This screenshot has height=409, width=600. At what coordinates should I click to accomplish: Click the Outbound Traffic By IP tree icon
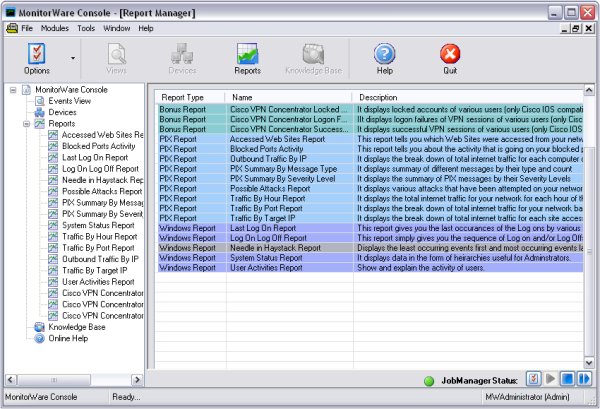pos(53,259)
